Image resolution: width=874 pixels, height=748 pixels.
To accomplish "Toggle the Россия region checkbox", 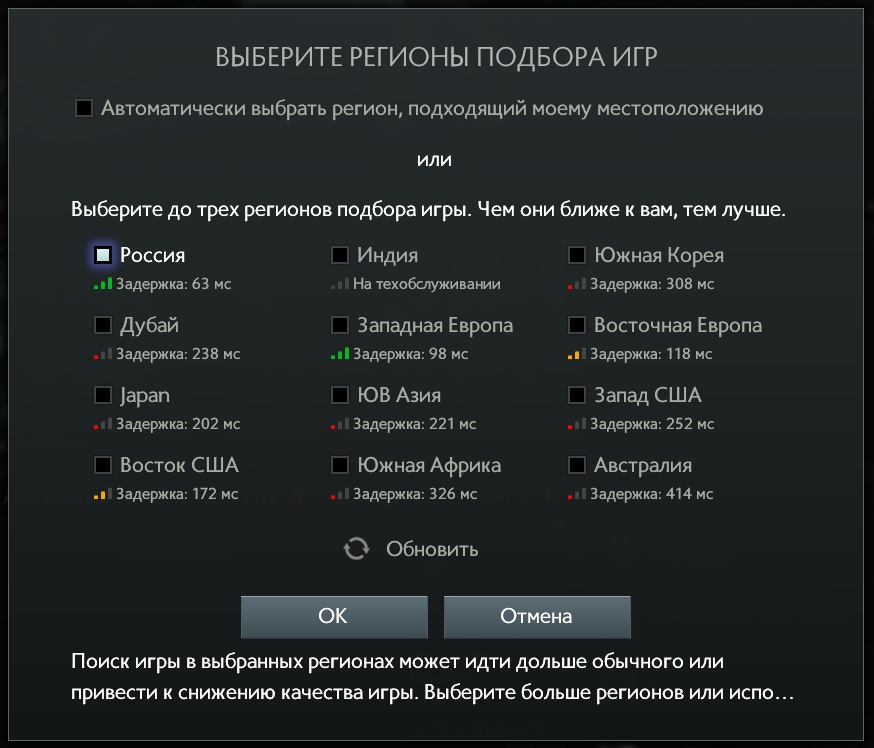I will (103, 255).
